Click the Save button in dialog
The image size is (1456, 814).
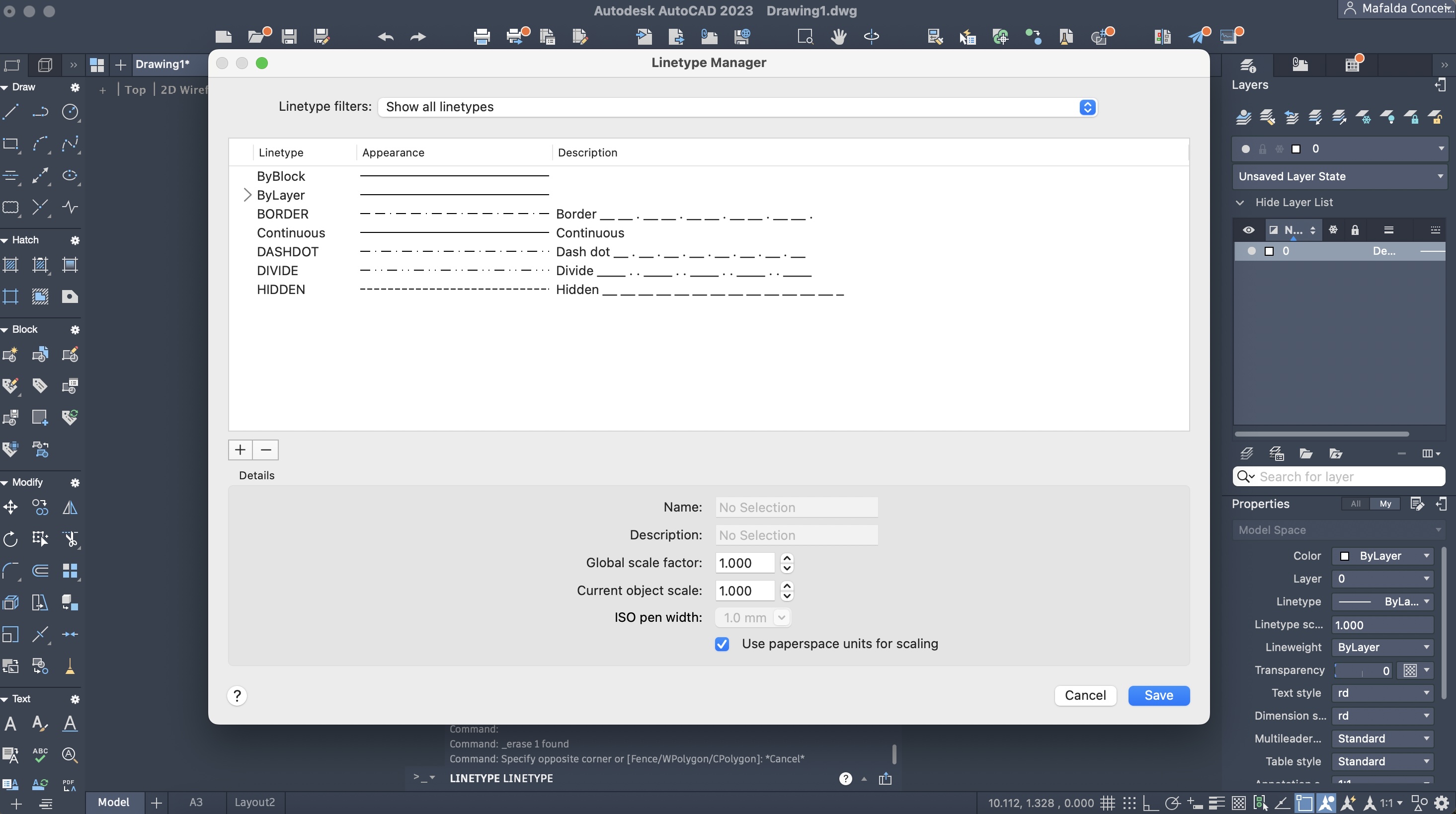click(1159, 695)
